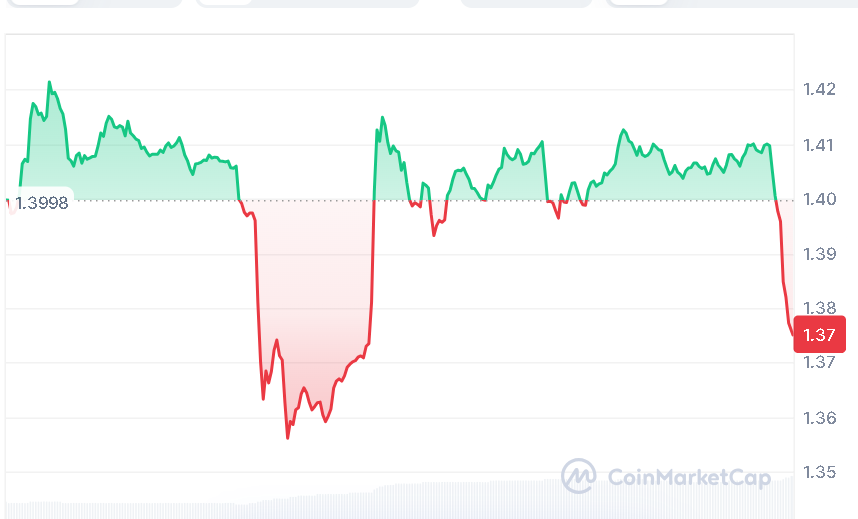Image resolution: width=858 pixels, height=519 pixels.
Task: Click the highest green peak of the chart
Action: click(x=49, y=82)
